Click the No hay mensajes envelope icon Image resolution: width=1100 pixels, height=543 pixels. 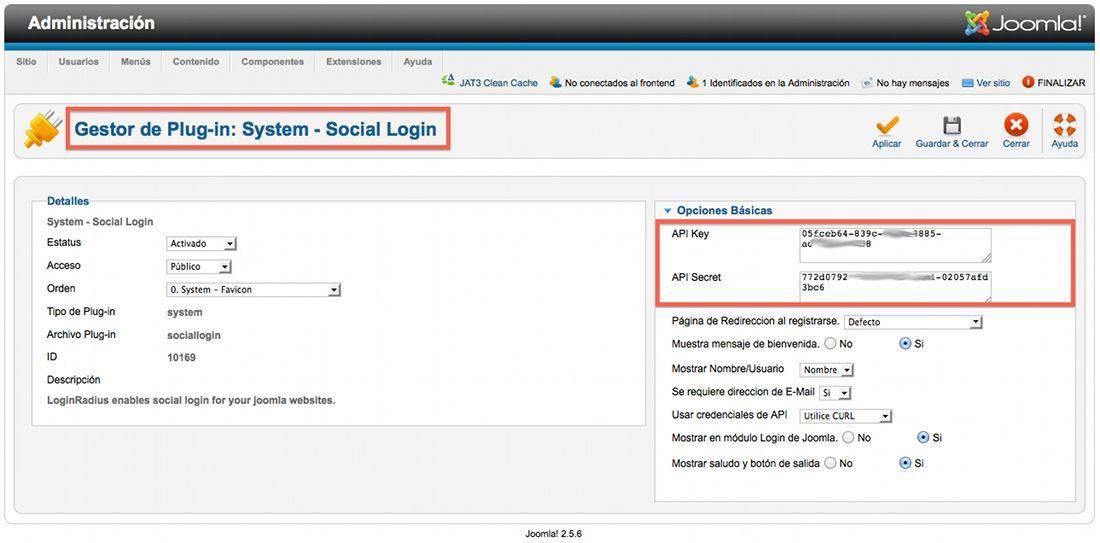[x=867, y=83]
